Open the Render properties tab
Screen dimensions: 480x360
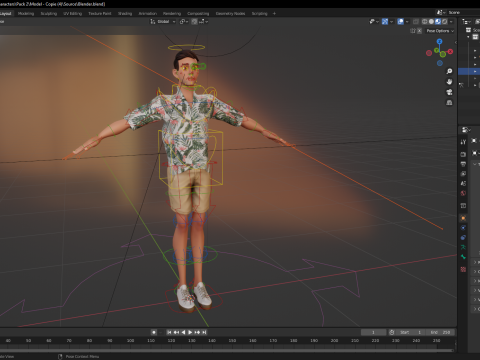463,154
